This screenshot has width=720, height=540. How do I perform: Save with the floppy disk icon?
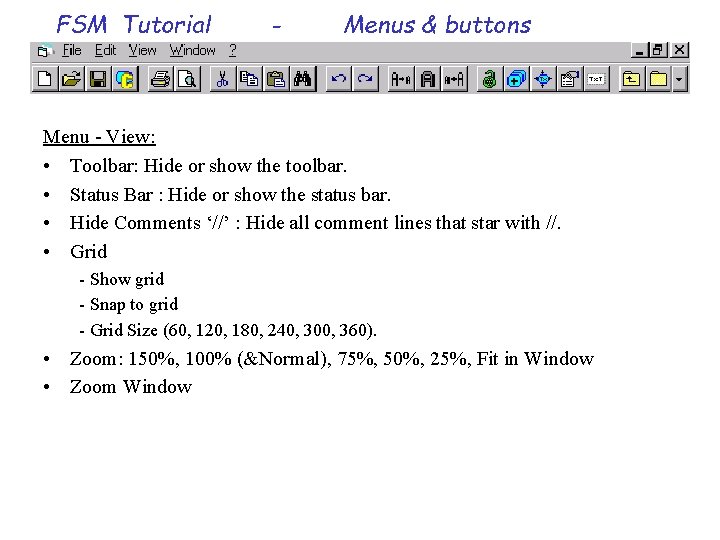[x=98, y=79]
